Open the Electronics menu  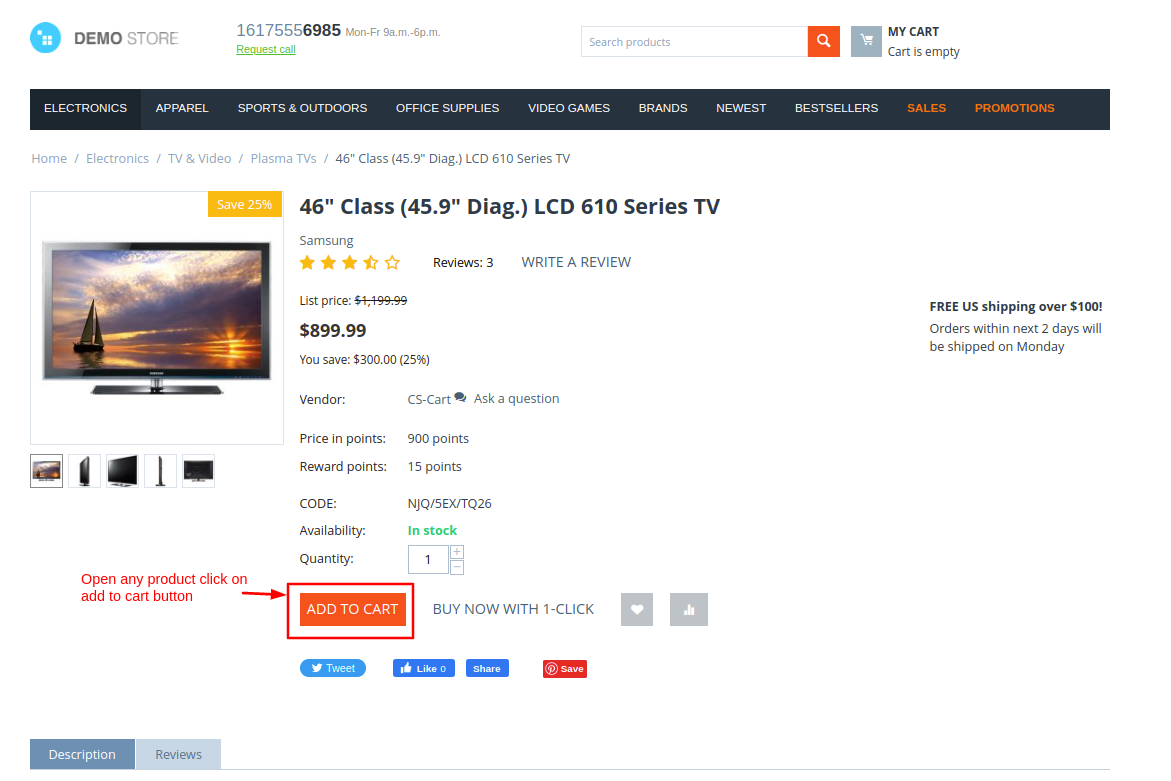tap(85, 109)
